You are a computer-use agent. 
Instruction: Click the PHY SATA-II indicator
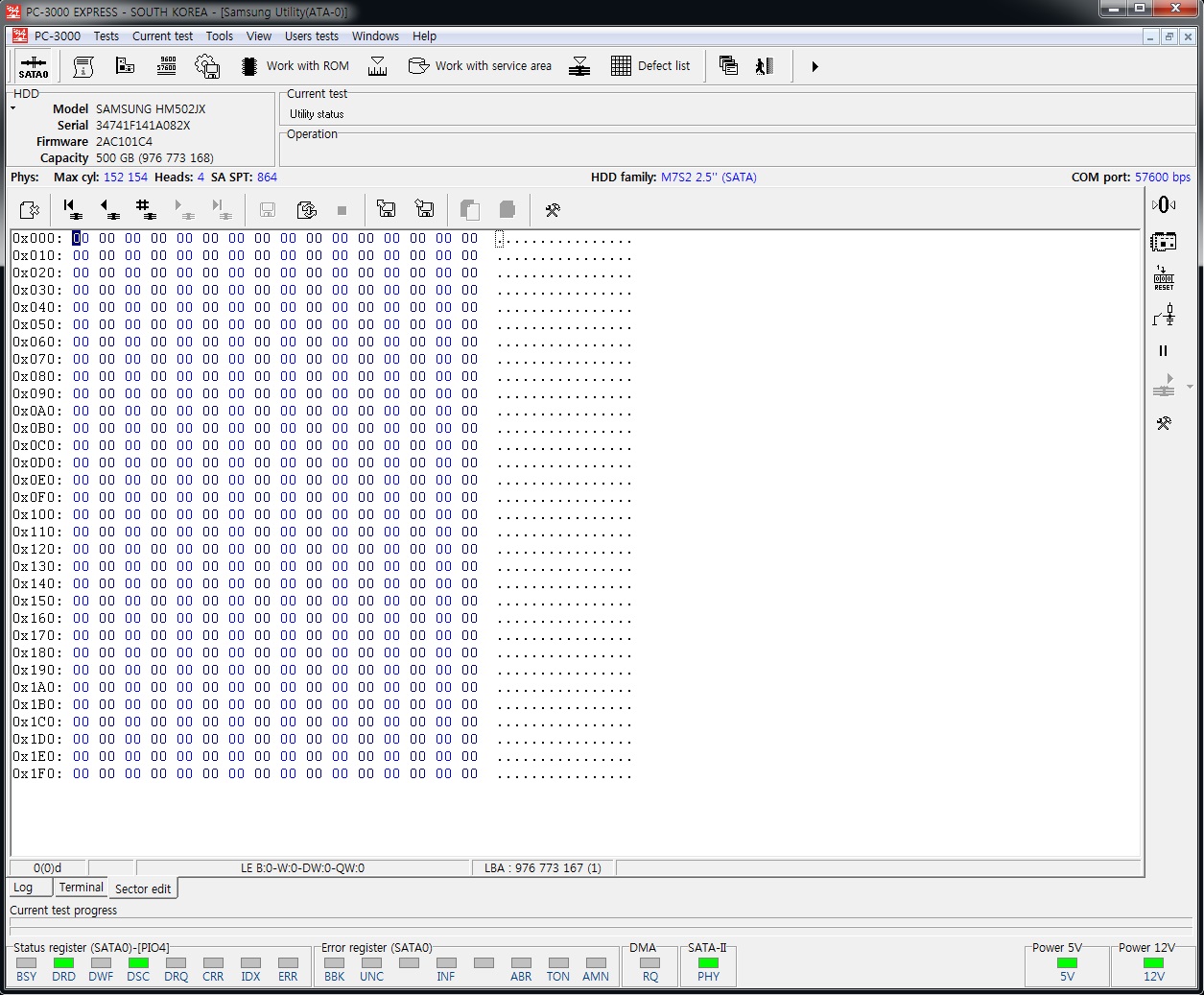[708, 963]
